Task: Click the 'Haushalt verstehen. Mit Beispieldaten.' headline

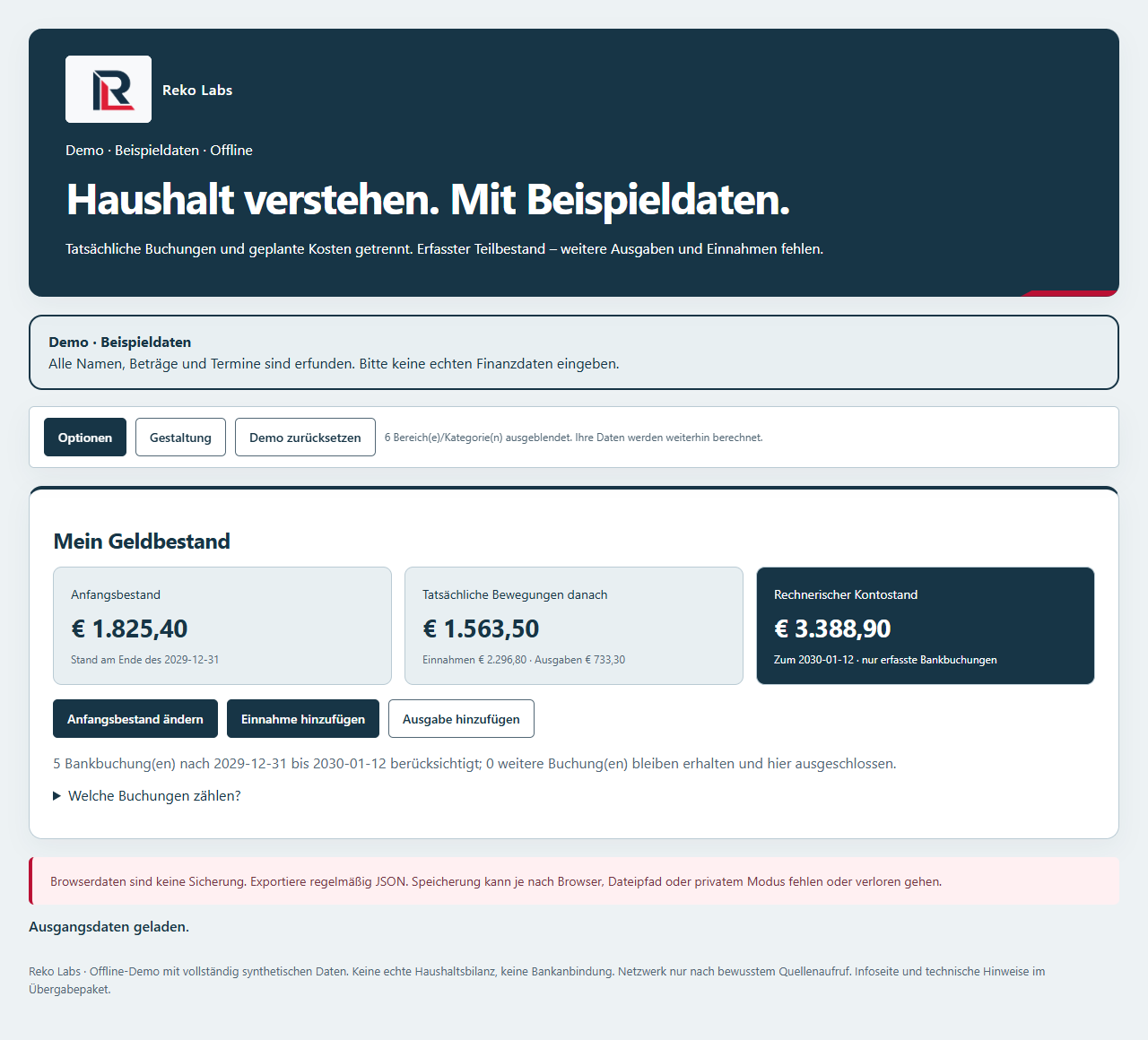Action: (428, 199)
